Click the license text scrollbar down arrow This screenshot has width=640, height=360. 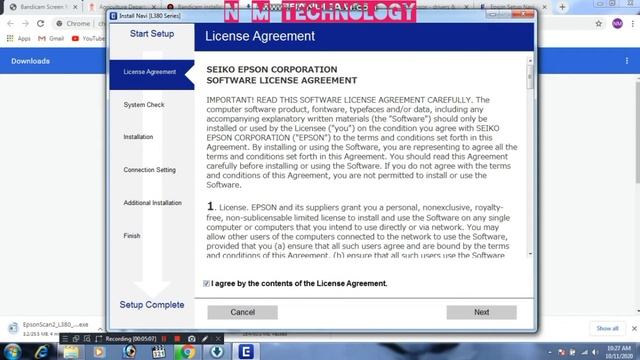[530, 254]
